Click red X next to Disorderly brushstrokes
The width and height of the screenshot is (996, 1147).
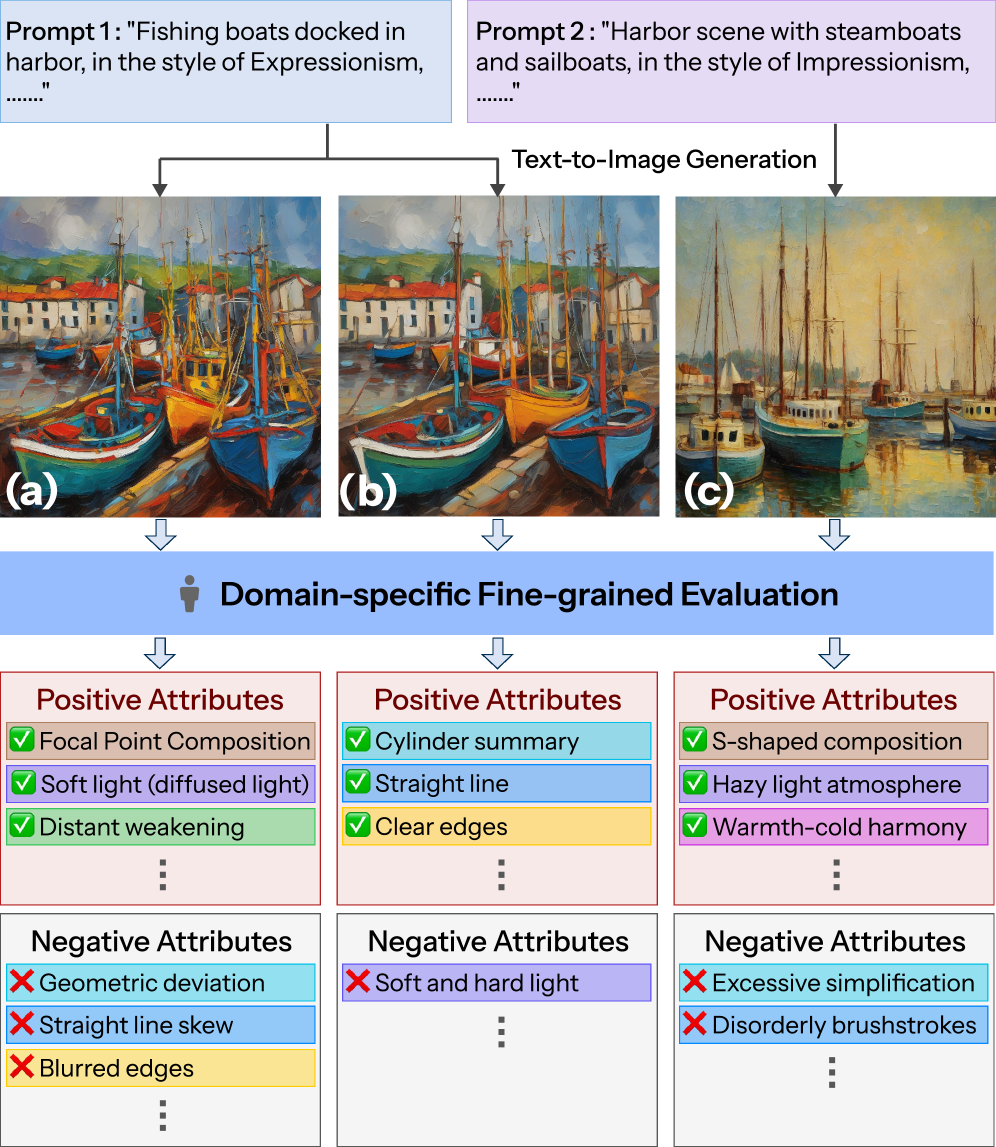point(695,1023)
